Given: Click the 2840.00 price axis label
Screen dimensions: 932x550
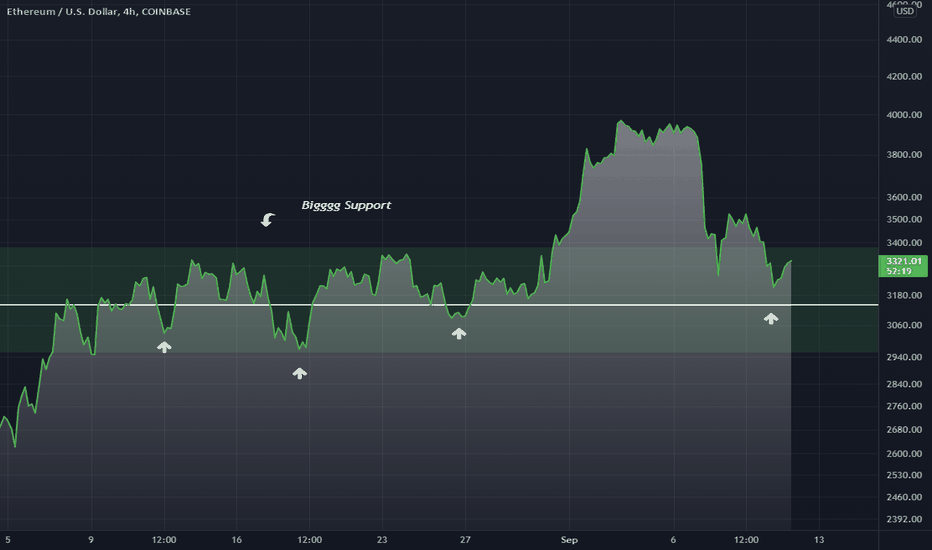Looking at the screenshot, I should (x=904, y=384).
